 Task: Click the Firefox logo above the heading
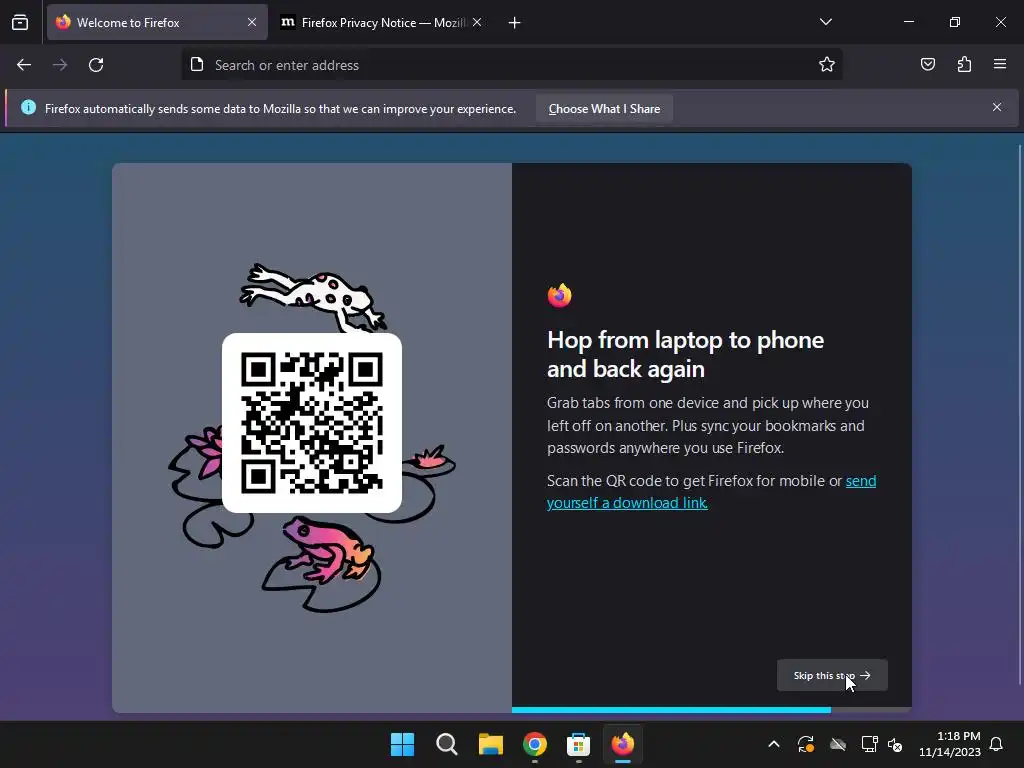click(560, 295)
